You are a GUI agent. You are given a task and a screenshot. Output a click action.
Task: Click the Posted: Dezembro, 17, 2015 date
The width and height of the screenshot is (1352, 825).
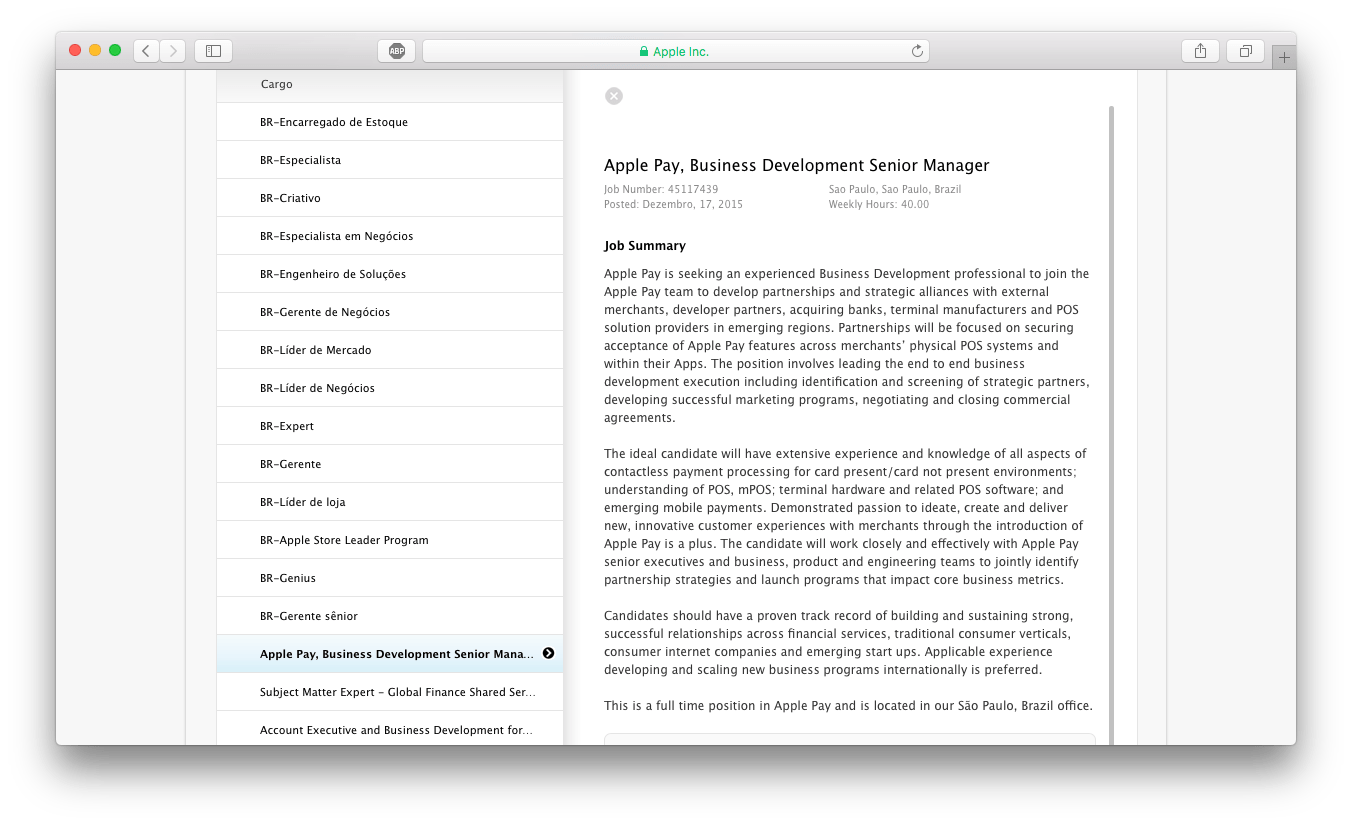673,204
